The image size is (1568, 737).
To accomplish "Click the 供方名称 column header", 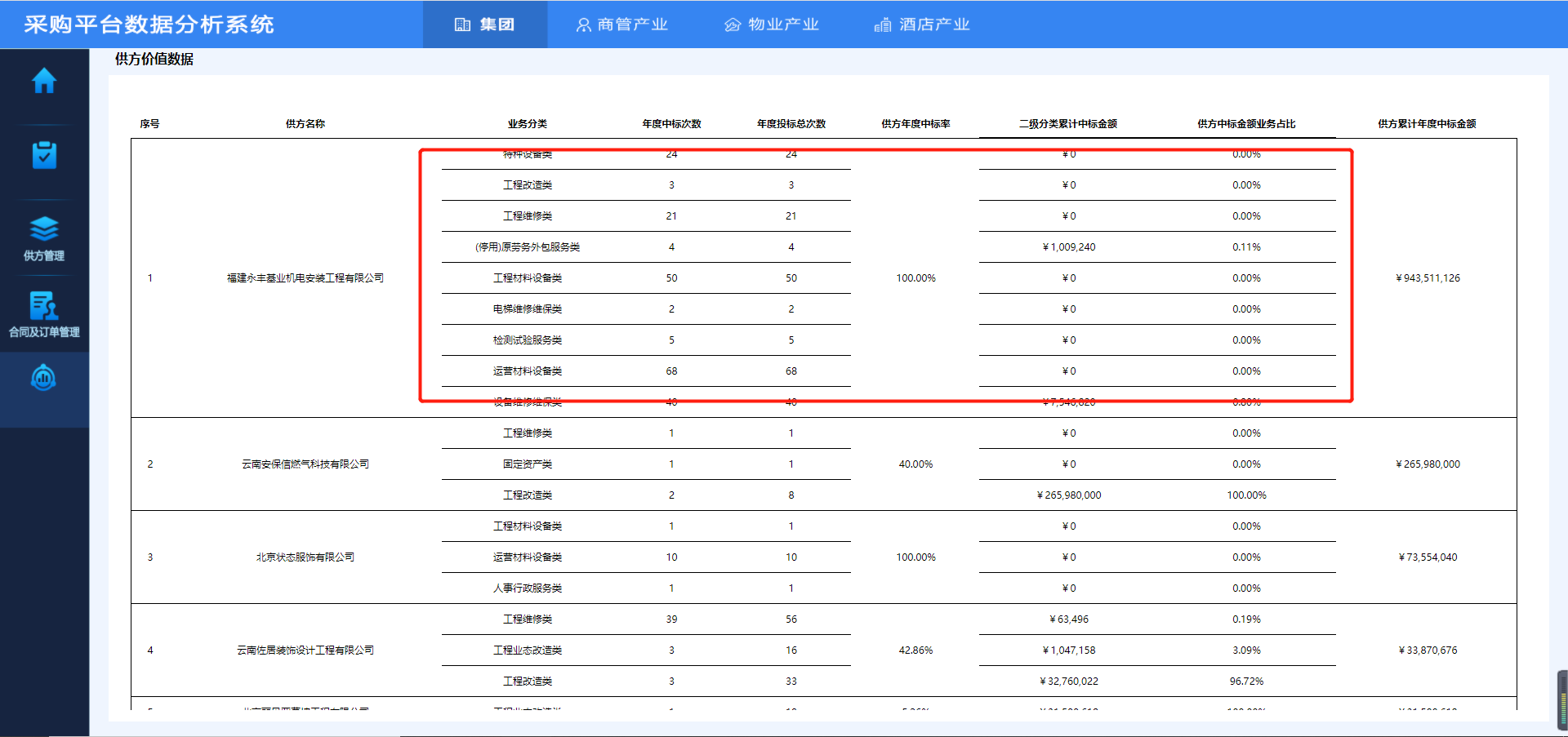I will click(x=305, y=124).
